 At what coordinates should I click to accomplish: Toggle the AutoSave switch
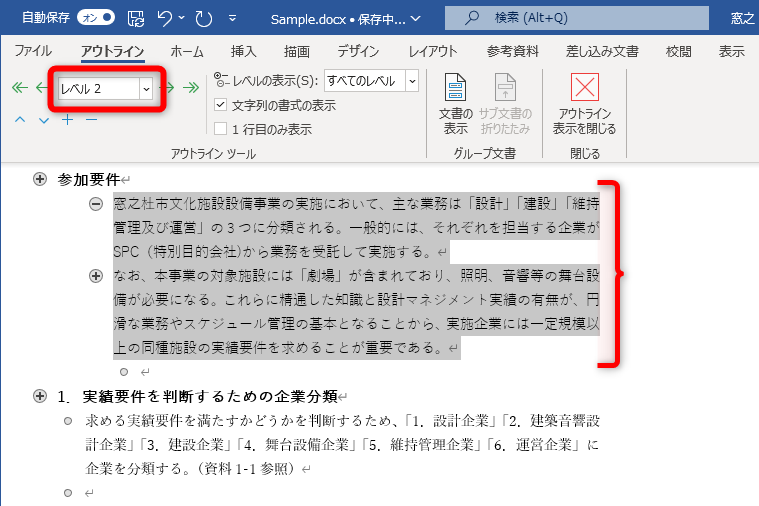pyautogui.click(x=96, y=18)
